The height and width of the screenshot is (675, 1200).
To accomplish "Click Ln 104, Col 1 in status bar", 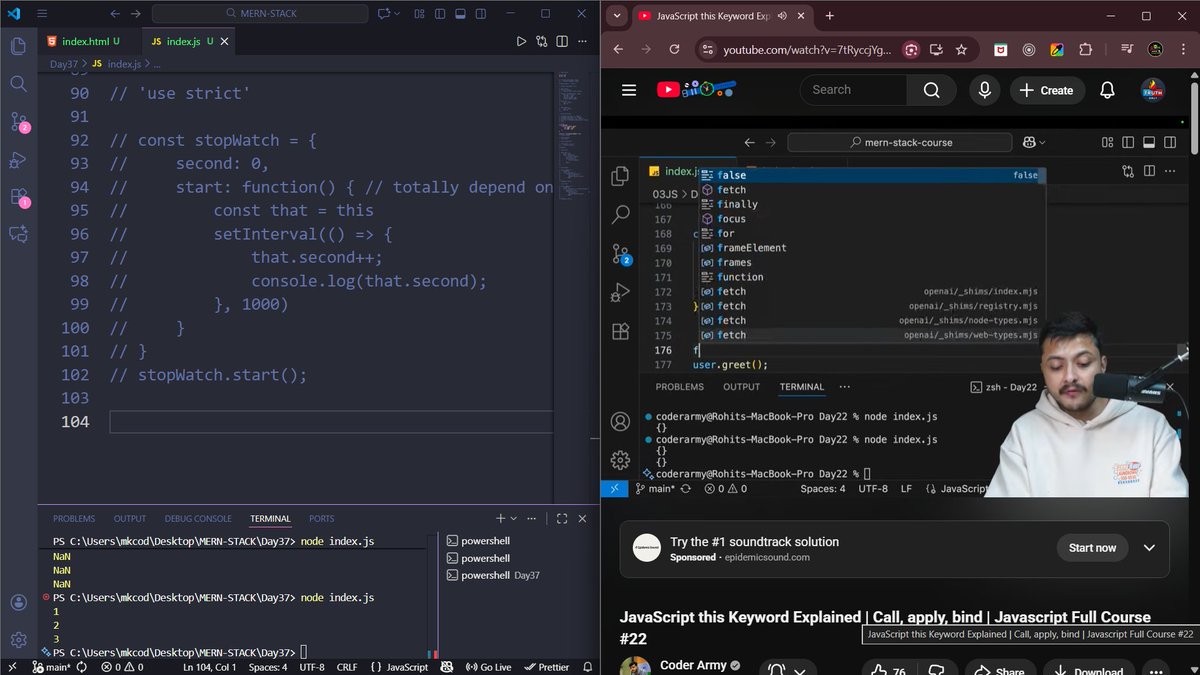I will pos(209,667).
